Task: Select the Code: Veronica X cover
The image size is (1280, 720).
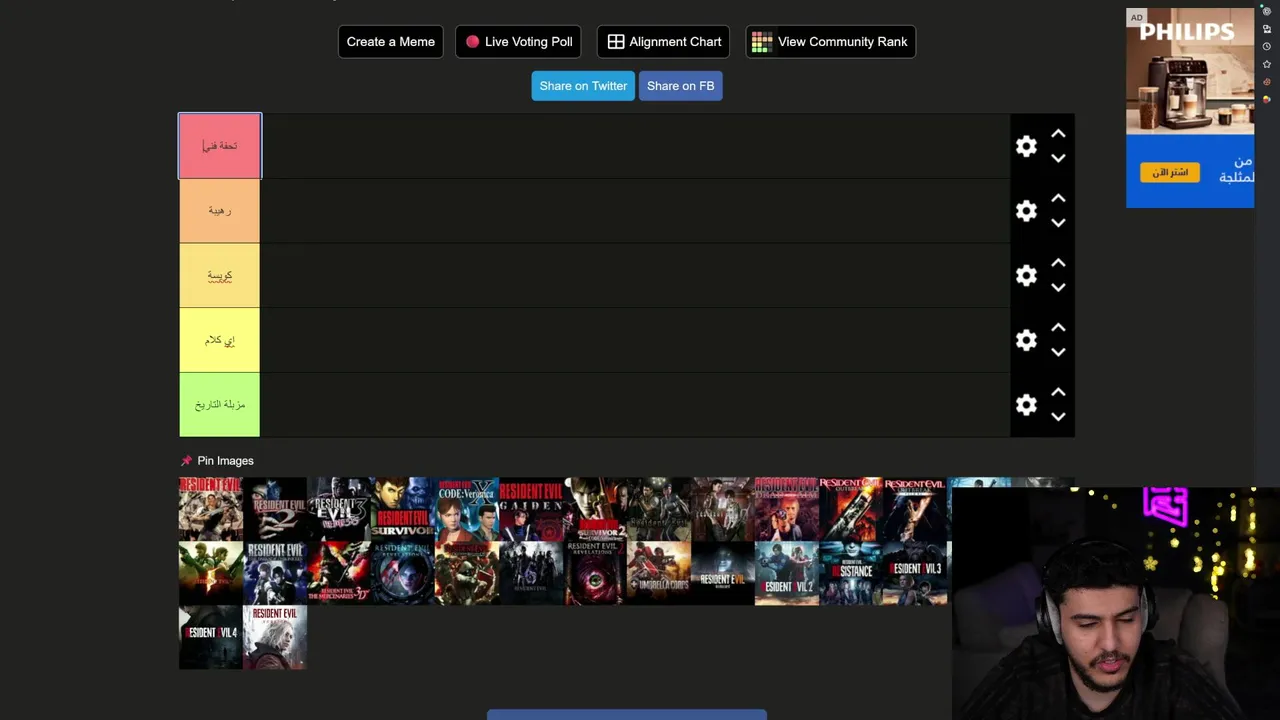Action: (x=467, y=509)
